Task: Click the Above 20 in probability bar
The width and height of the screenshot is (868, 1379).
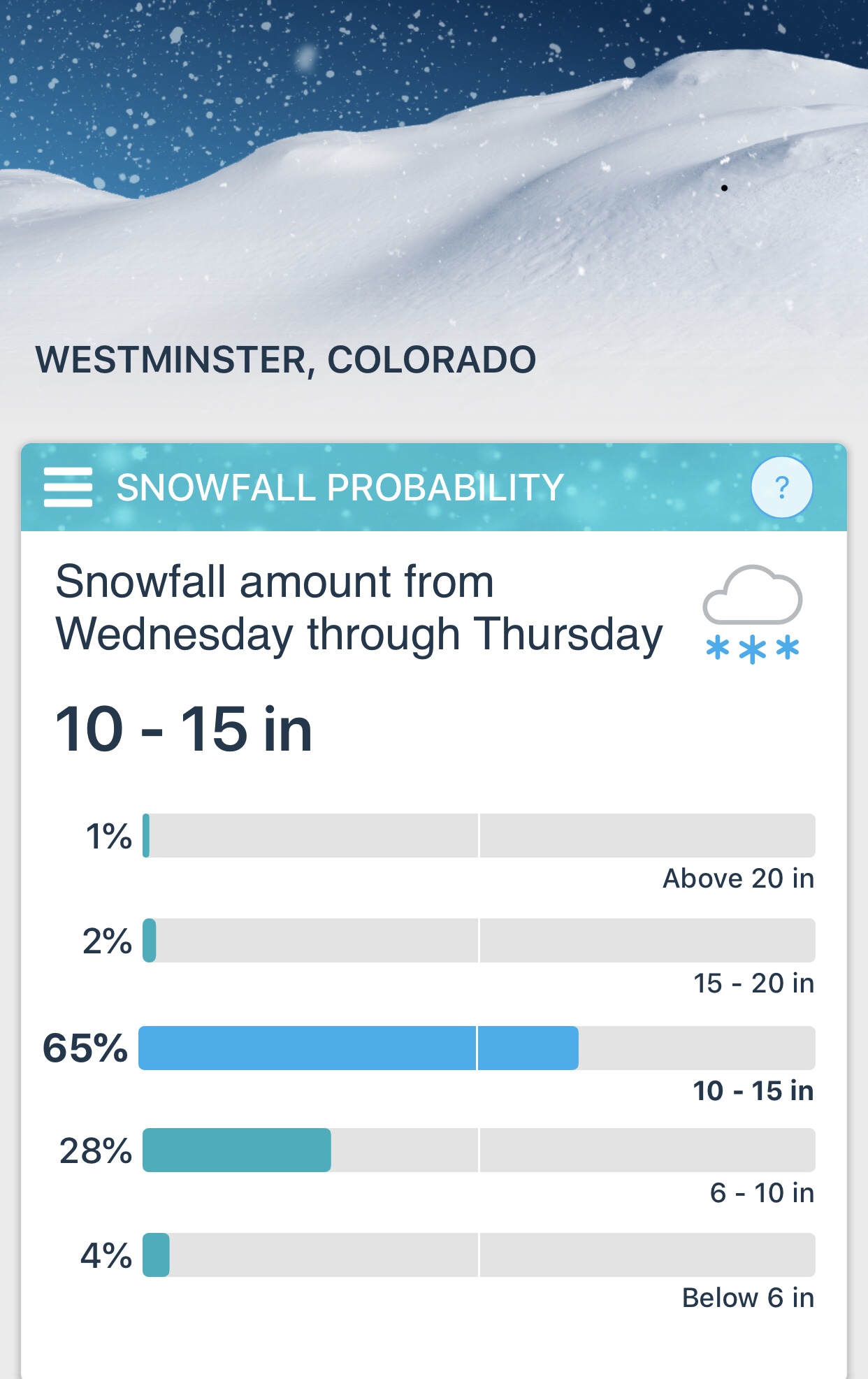Action: [x=479, y=835]
